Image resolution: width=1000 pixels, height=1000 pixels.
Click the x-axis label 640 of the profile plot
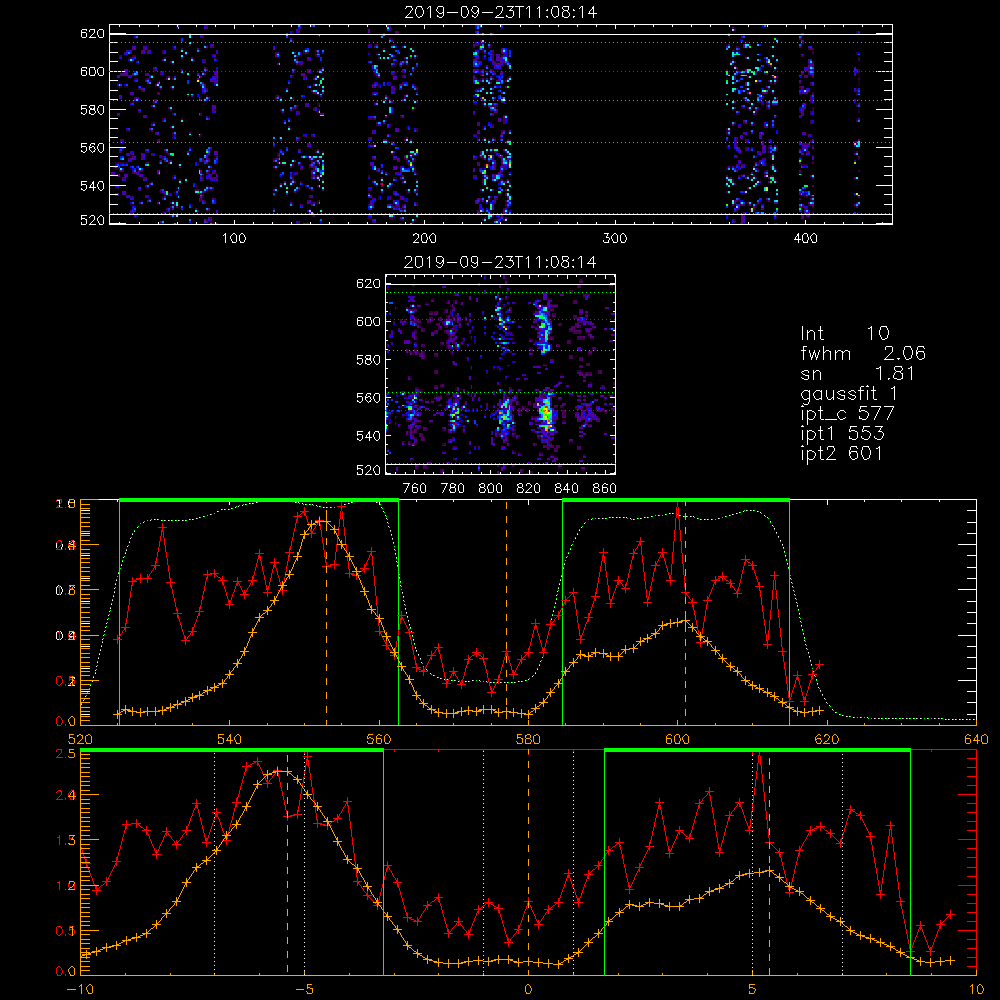tap(976, 740)
